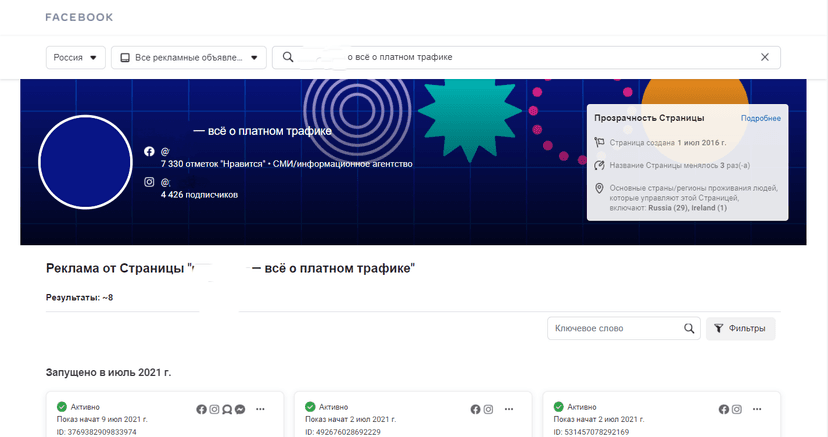Open the Россия country dropdown

tap(76, 58)
